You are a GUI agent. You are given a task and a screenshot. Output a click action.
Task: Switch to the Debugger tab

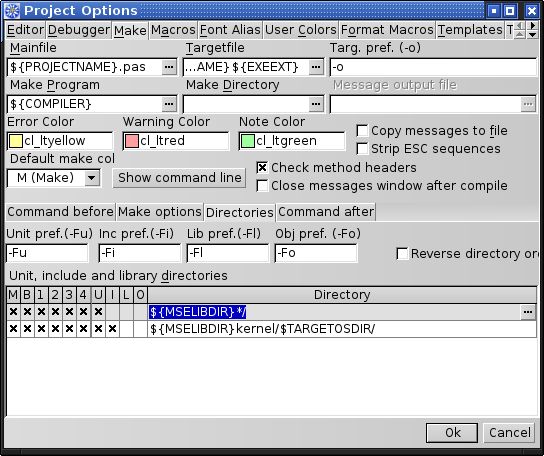pyautogui.click(x=79, y=30)
